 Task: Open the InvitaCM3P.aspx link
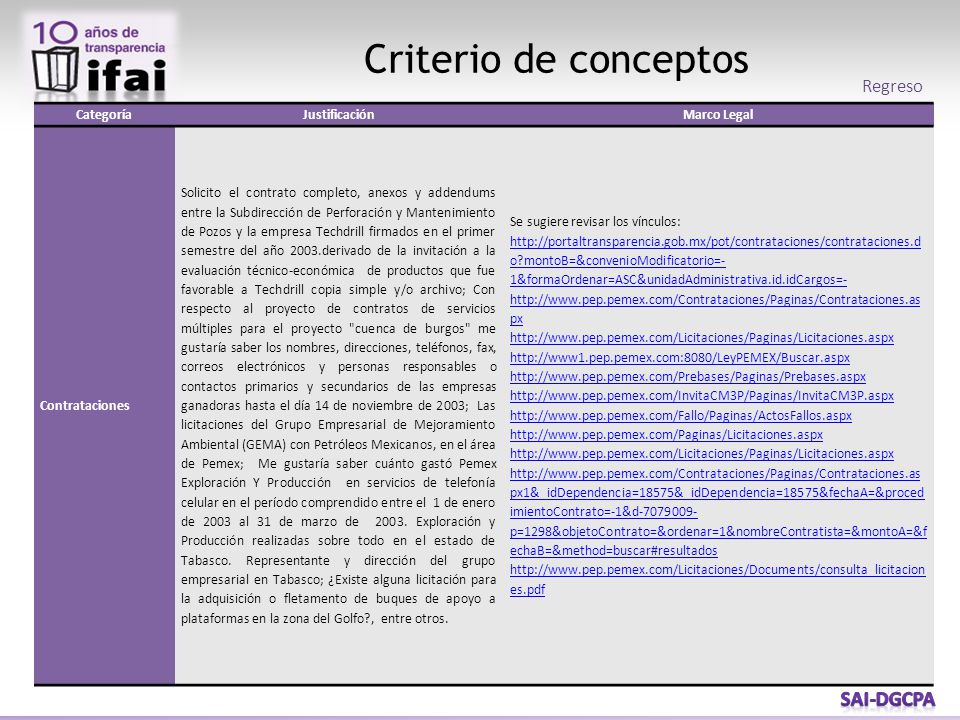[x=702, y=396]
